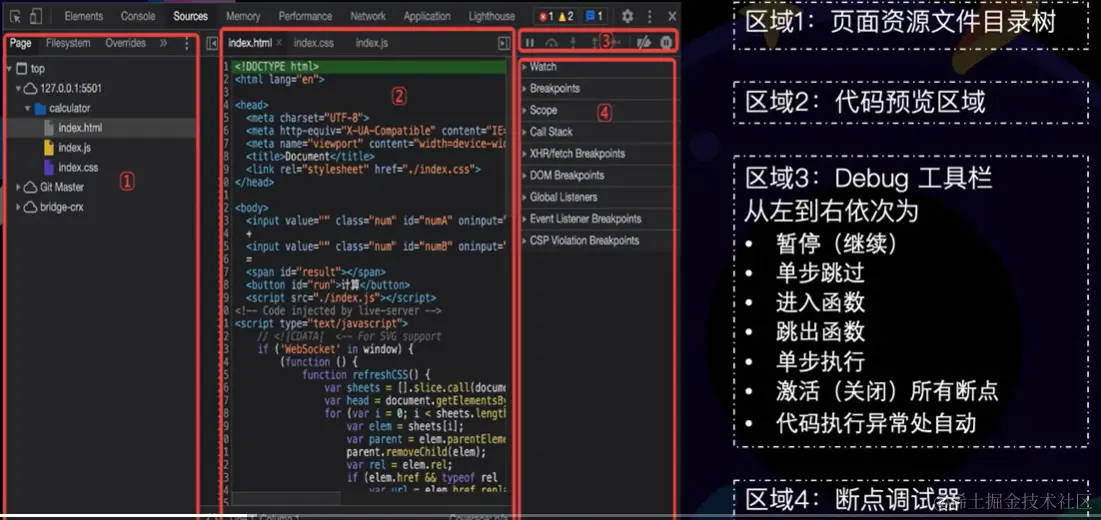
Task: Pause script execution in debugger toolbar
Action: (530, 43)
